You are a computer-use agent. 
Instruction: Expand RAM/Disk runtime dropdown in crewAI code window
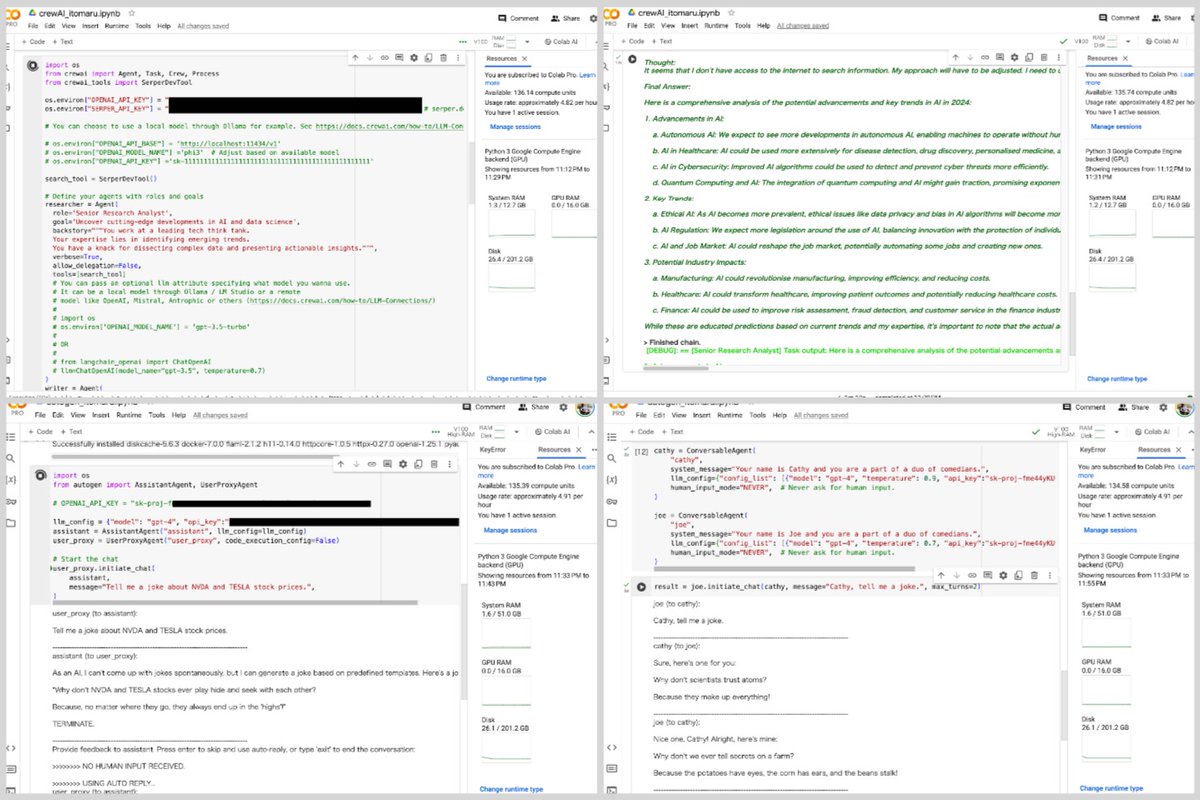[x=527, y=42]
